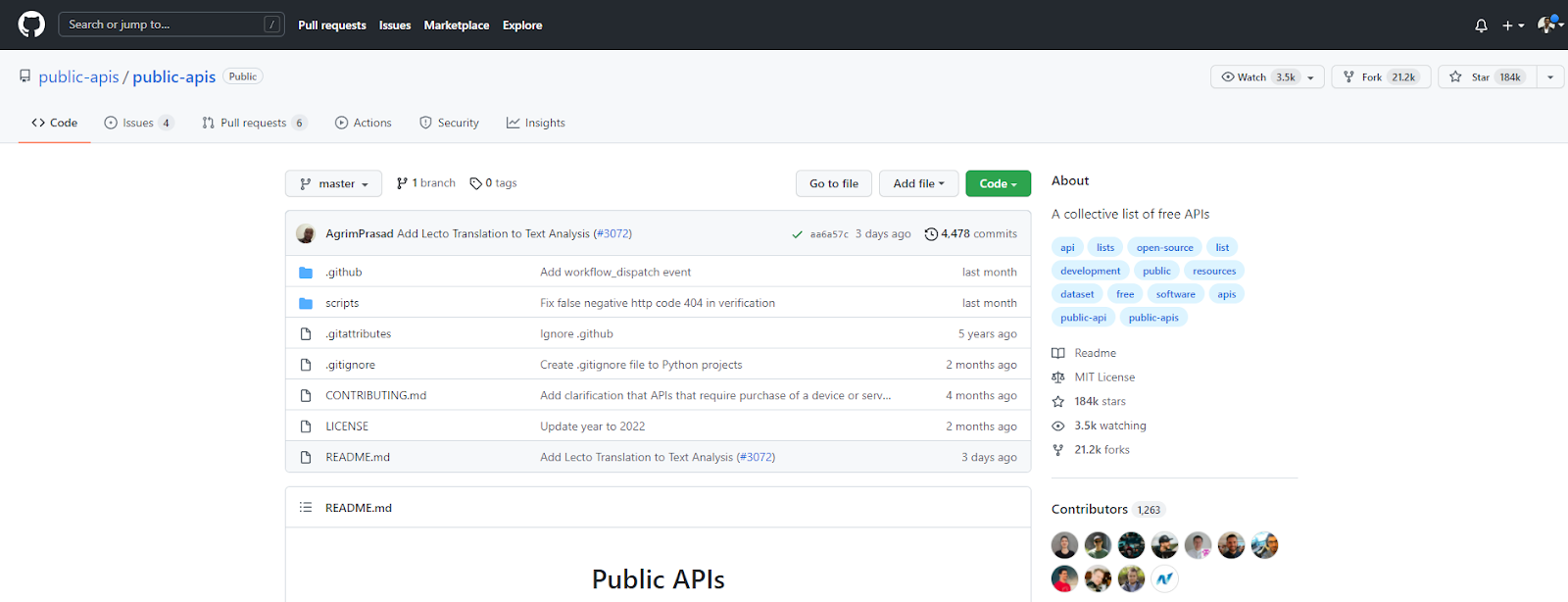Switch to the Insights tab
The width and height of the screenshot is (1568, 602).
pos(535,123)
